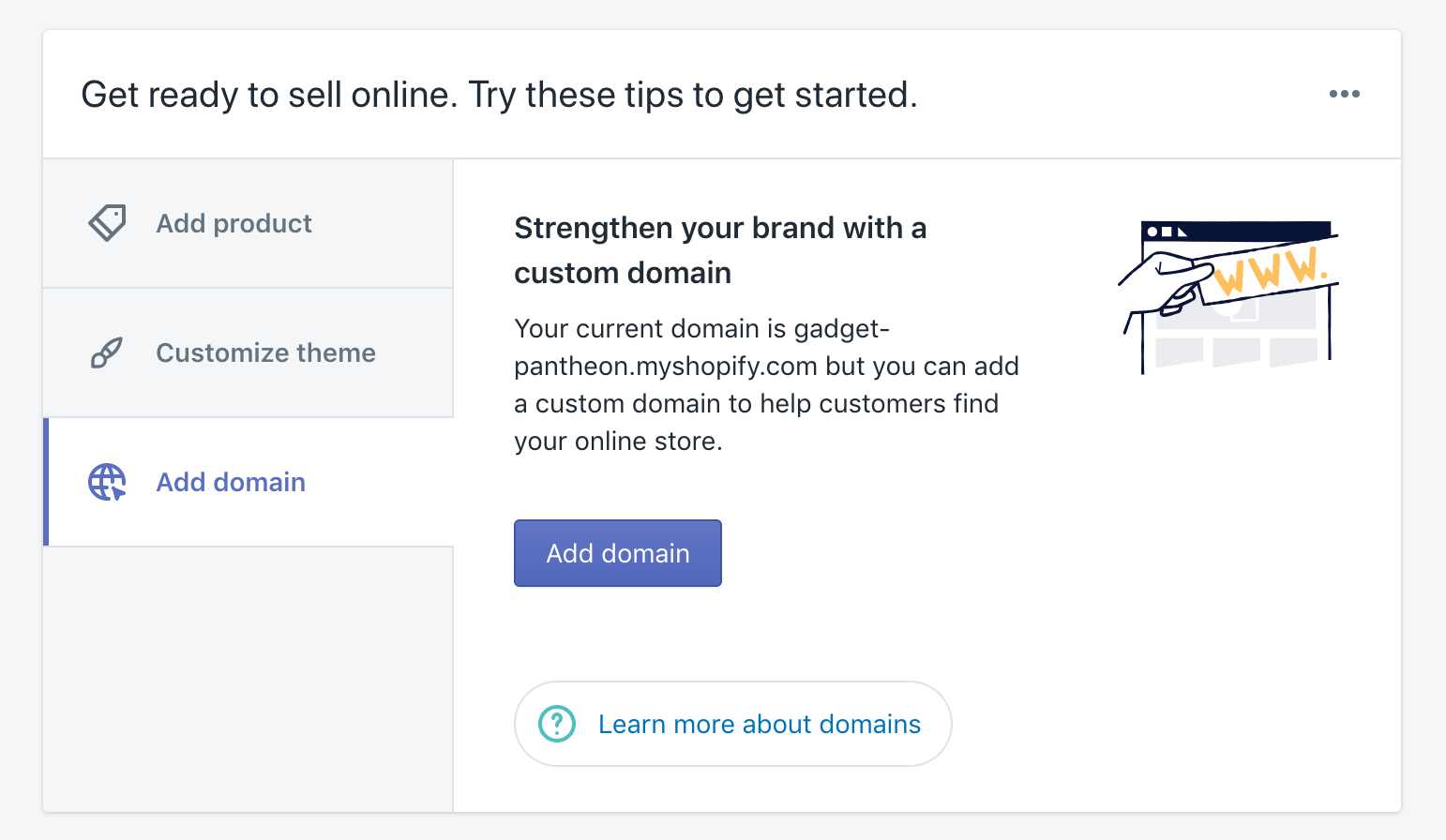This screenshot has height=840, width=1446.
Task: Click the paintbrush icon for Customize theme
Action: point(106,352)
